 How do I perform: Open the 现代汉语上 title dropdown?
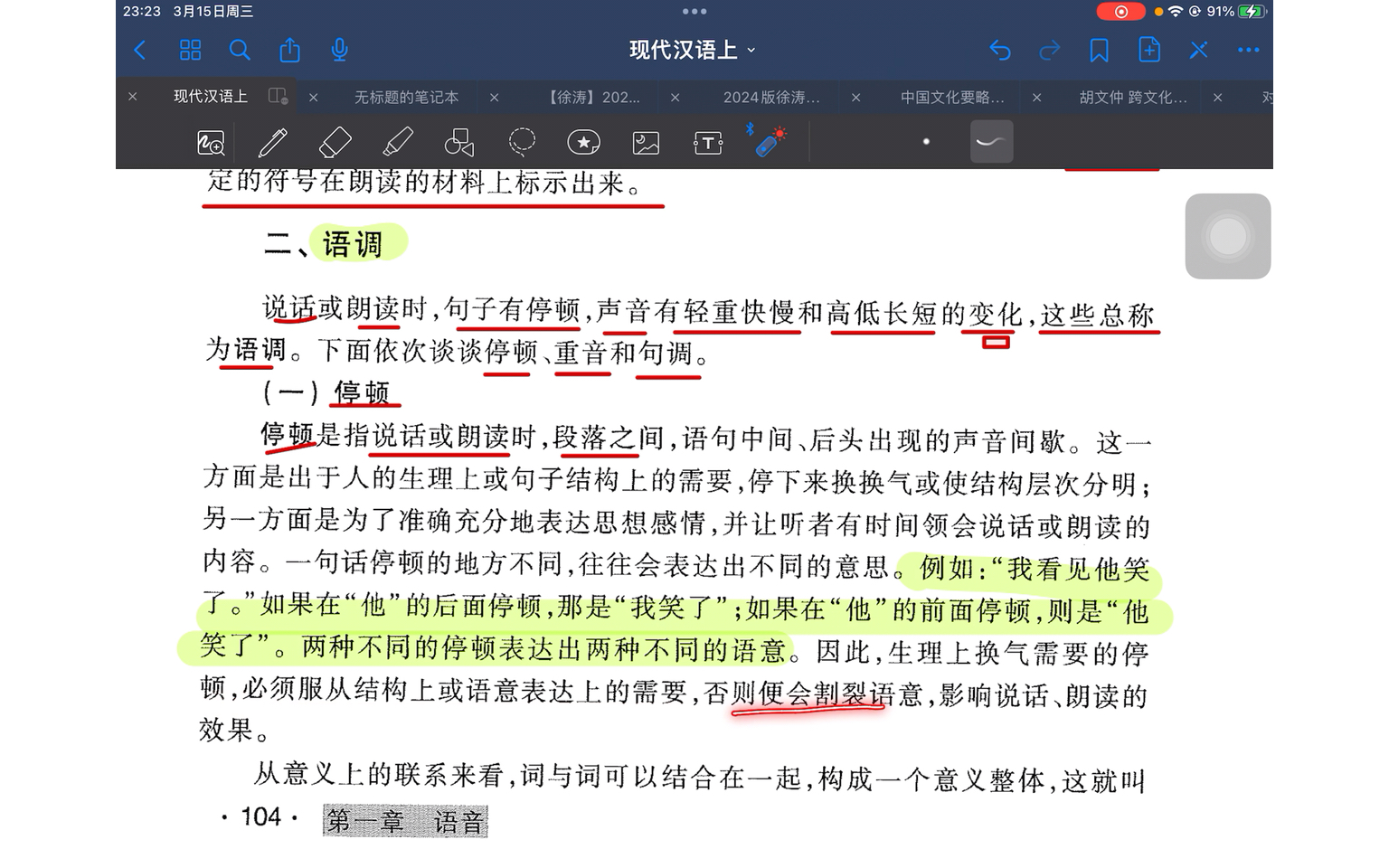(692, 50)
